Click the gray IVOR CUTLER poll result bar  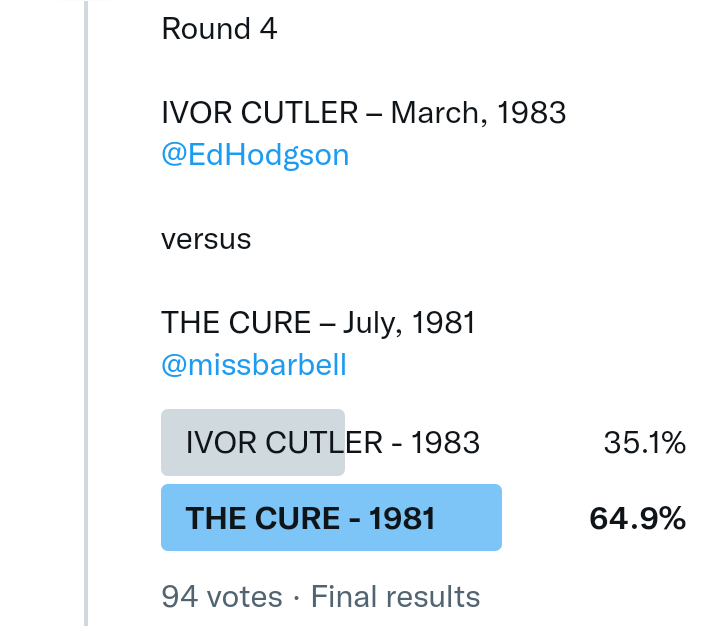coord(252,442)
